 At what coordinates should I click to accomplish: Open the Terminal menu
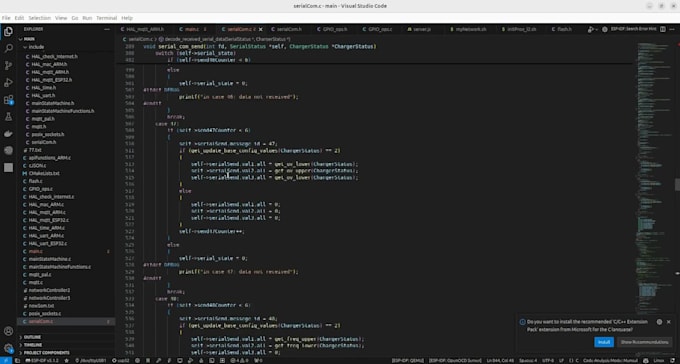tap(107, 18)
